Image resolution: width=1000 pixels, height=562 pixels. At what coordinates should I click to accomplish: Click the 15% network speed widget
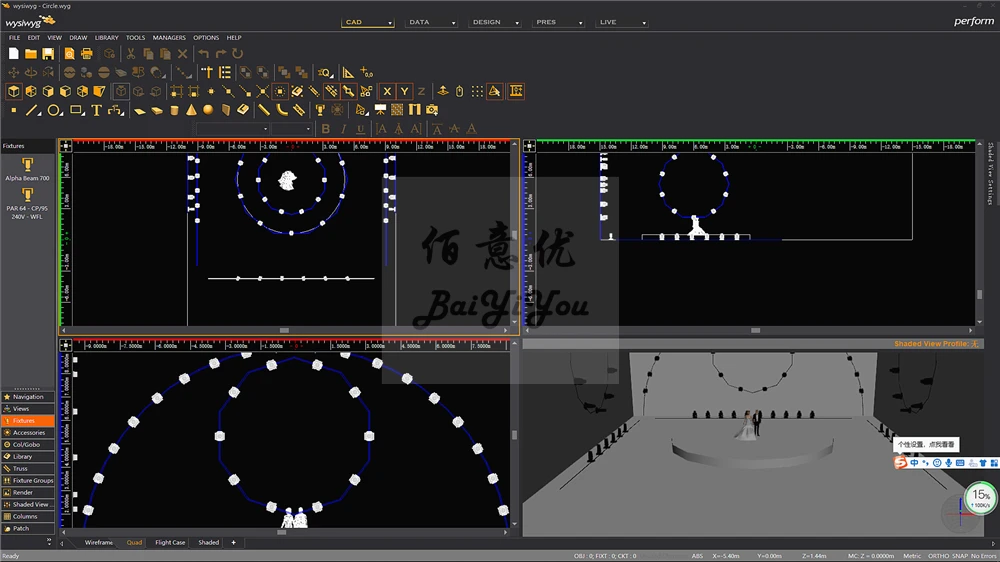click(981, 498)
